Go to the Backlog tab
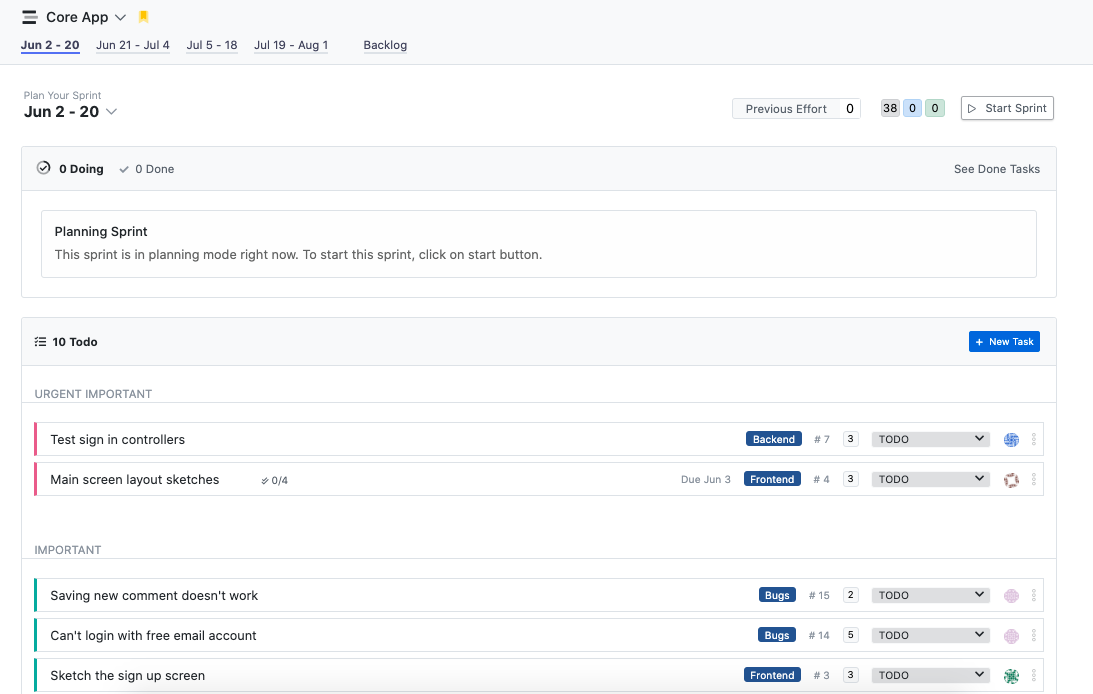The width and height of the screenshot is (1093, 694). 385,45
